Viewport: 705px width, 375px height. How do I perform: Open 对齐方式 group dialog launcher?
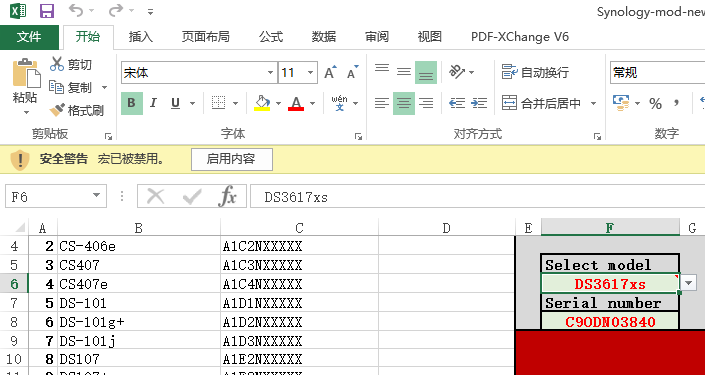(597, 136)
